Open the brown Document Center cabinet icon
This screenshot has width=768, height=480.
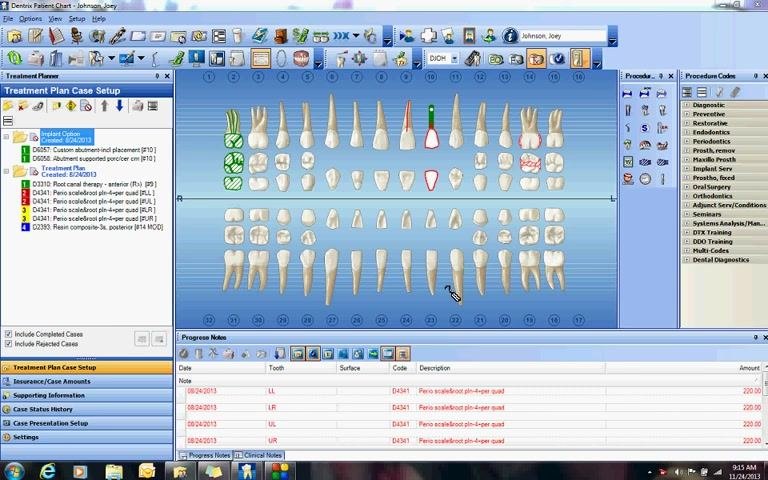[x=280, y=36]
